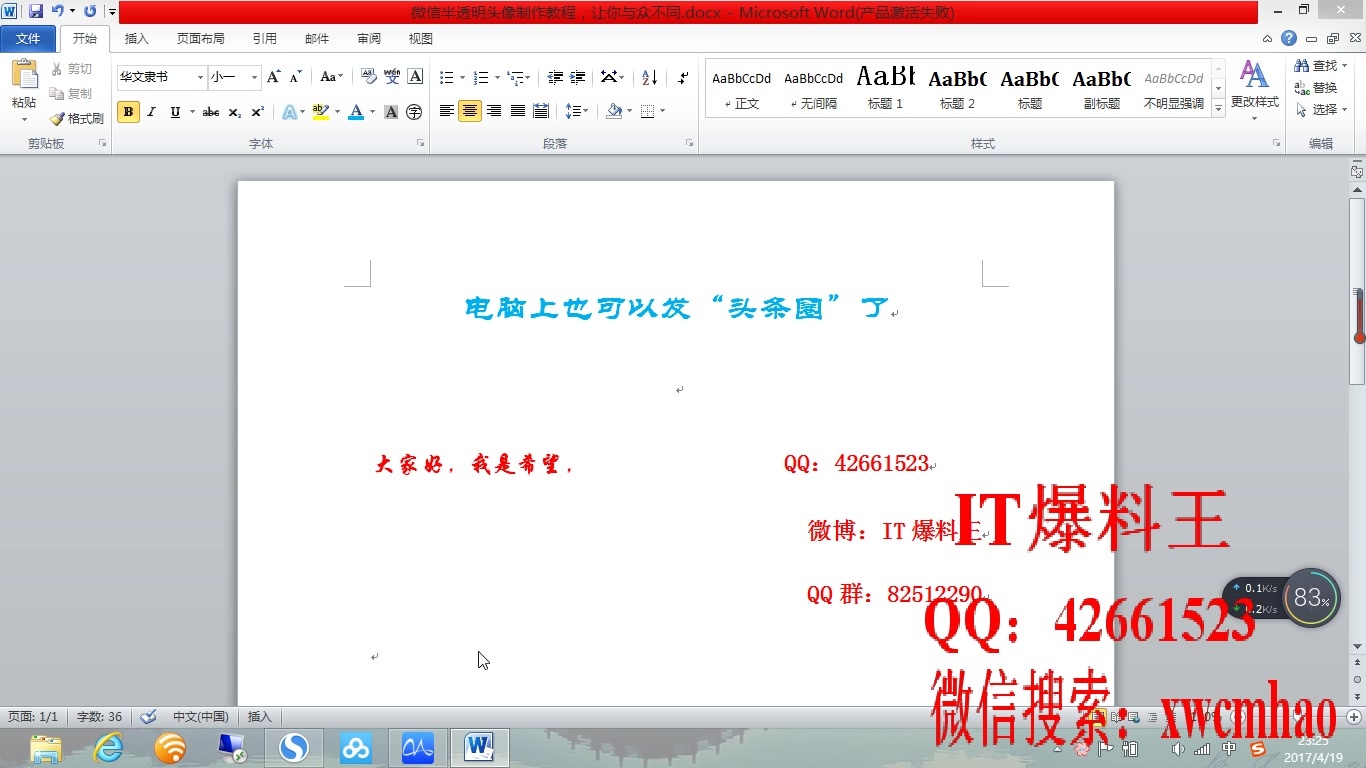The image size is (1366, 768).
Task: Sort text with the A-Z icon
Action: pos(649,77)
